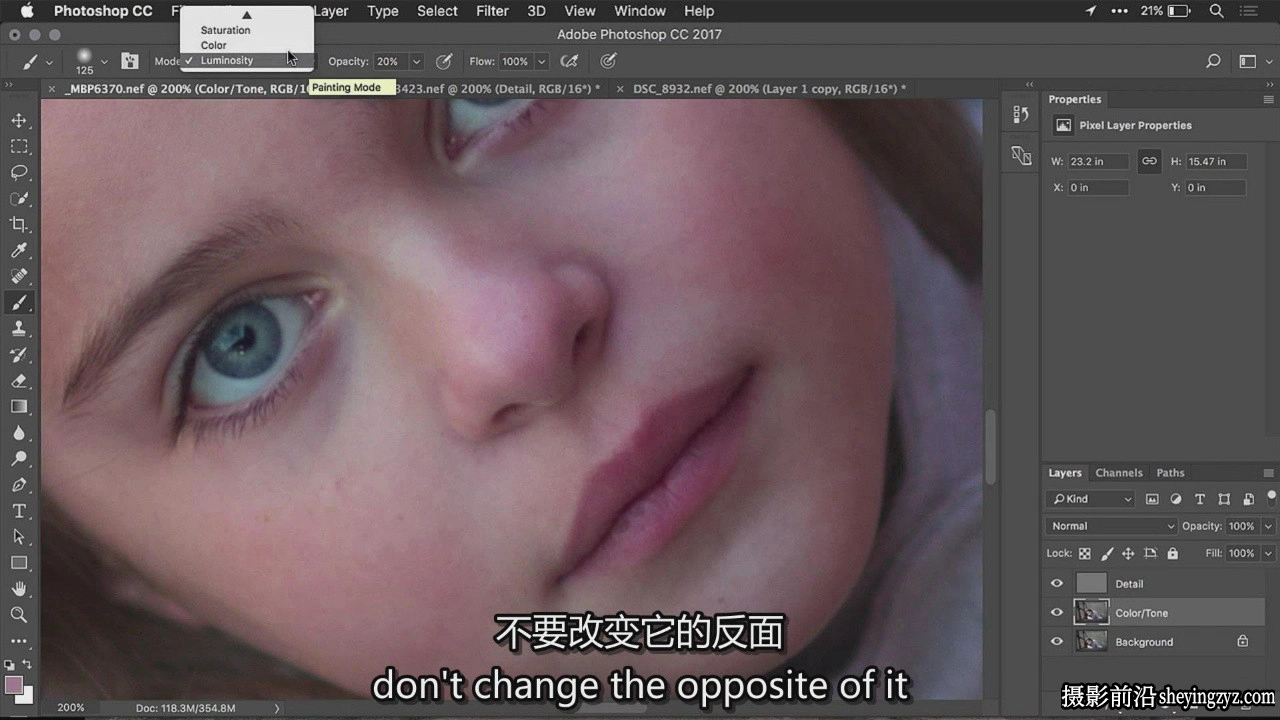This screenshot has height=720, width=1280.
Task: Select the Lasso tool
Action: (x=19, y=173)
